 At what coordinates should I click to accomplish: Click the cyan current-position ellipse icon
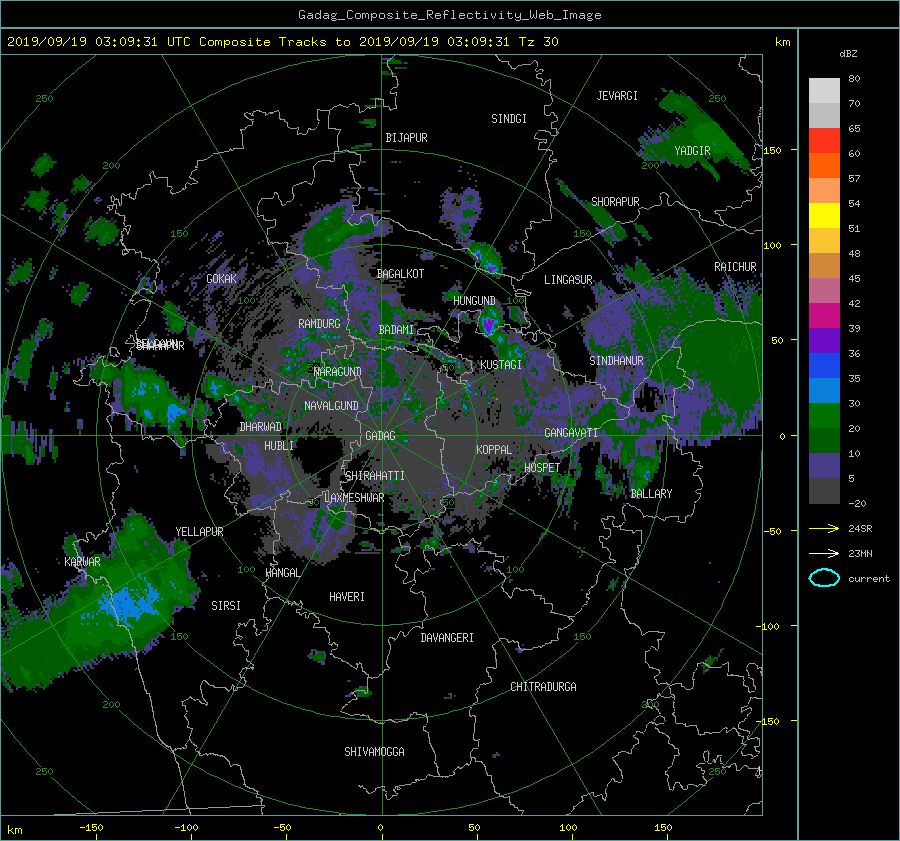[824, 578]
